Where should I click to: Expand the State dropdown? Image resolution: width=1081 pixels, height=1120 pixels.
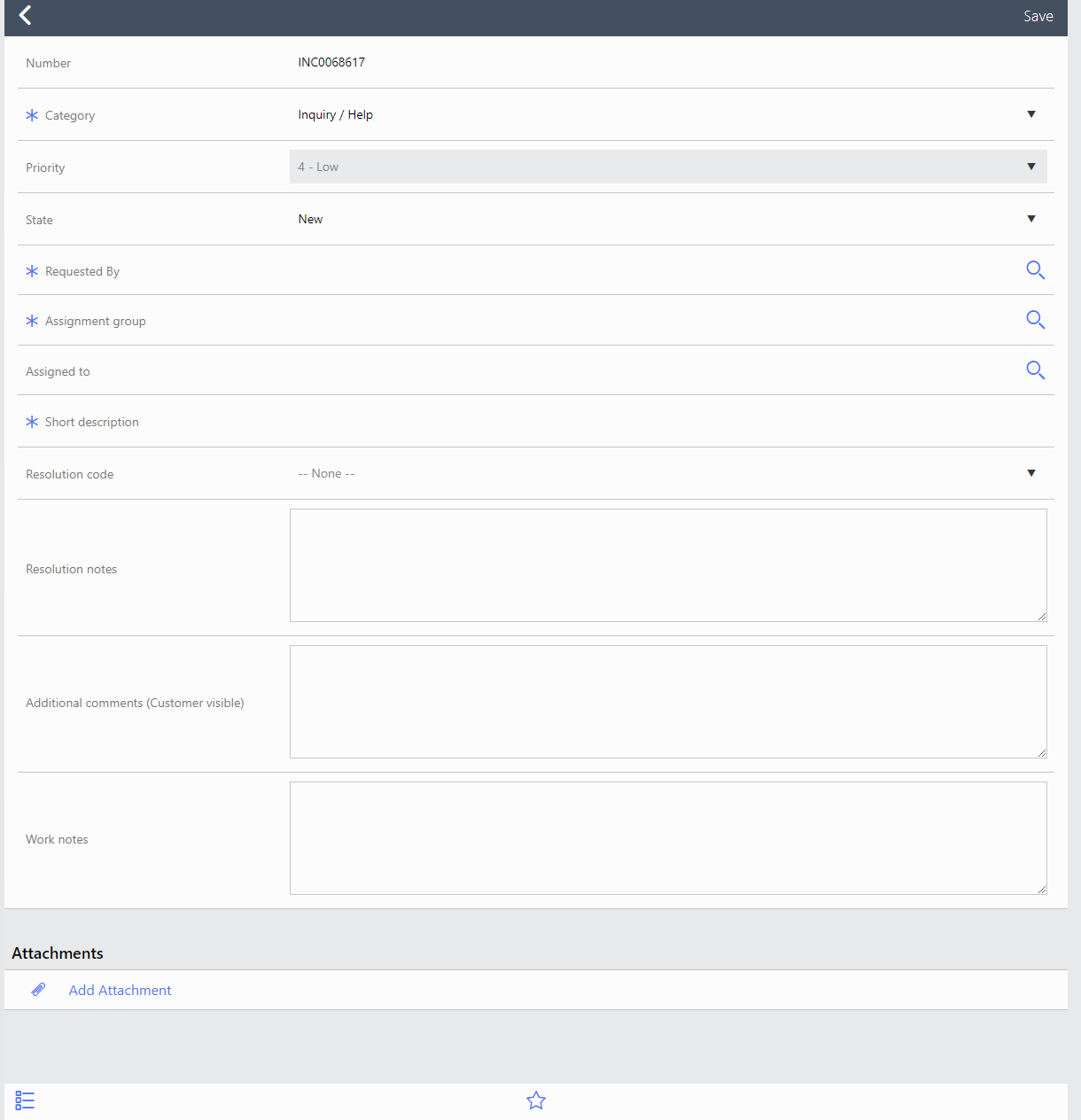668,219
